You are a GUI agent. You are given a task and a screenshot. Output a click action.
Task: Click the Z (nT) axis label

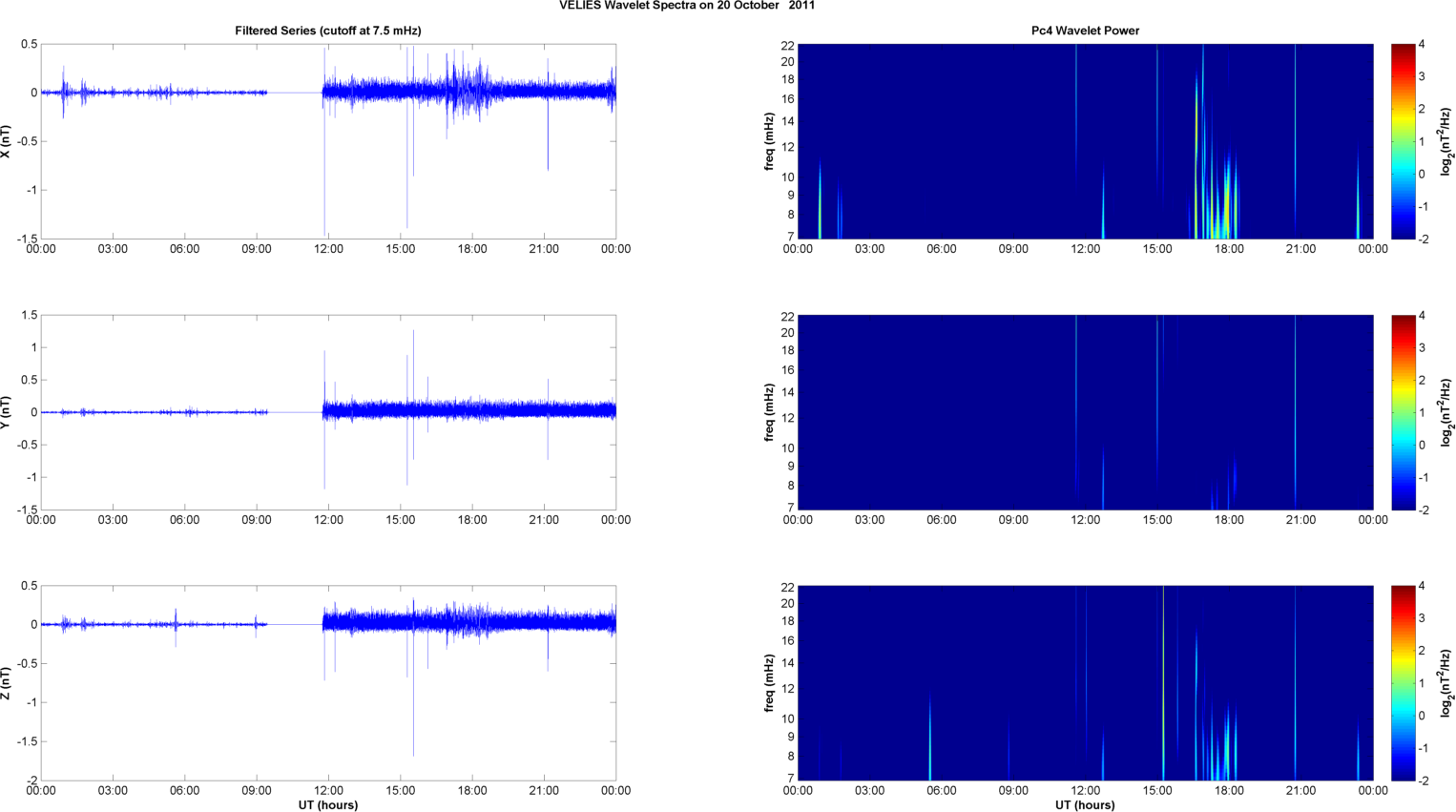point(6,683)
